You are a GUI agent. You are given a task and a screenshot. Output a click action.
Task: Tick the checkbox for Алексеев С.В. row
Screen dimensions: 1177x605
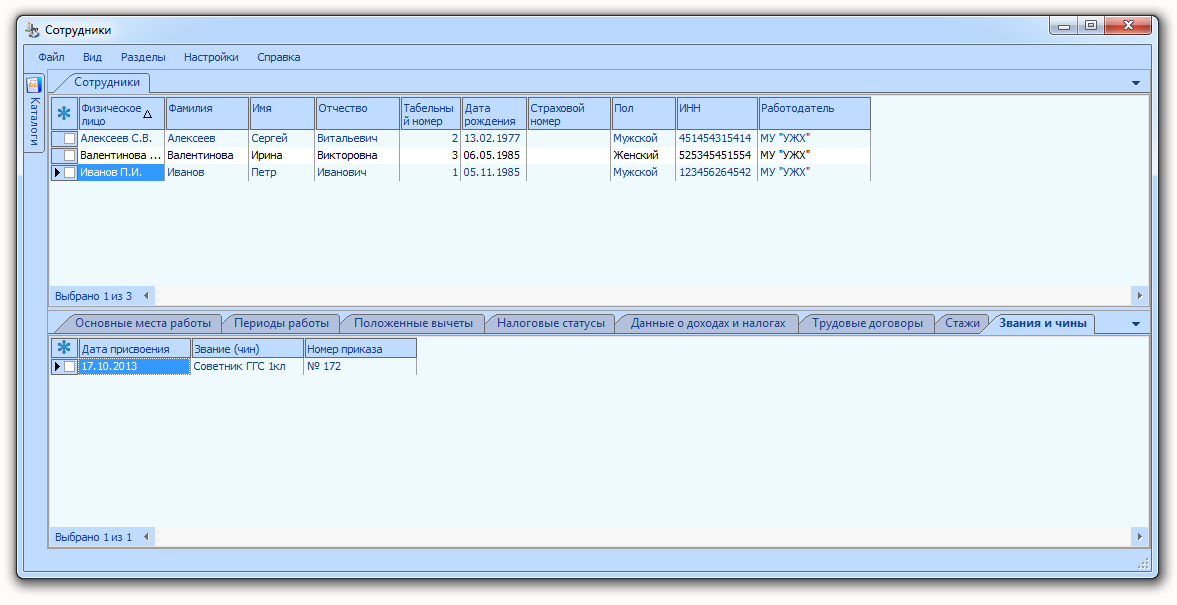coord(70,138)
